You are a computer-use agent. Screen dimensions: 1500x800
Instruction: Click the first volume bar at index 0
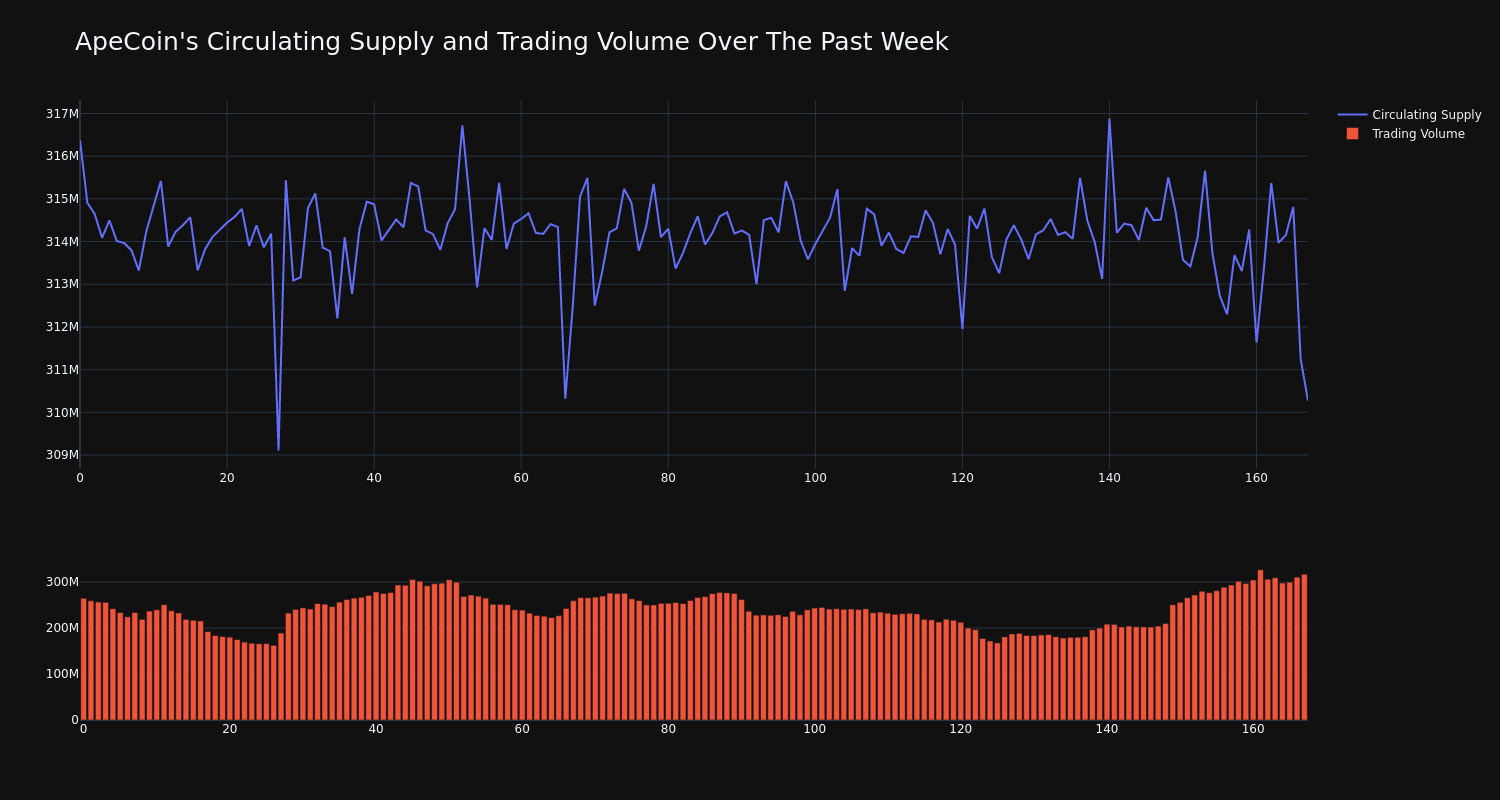pos(83,659)
